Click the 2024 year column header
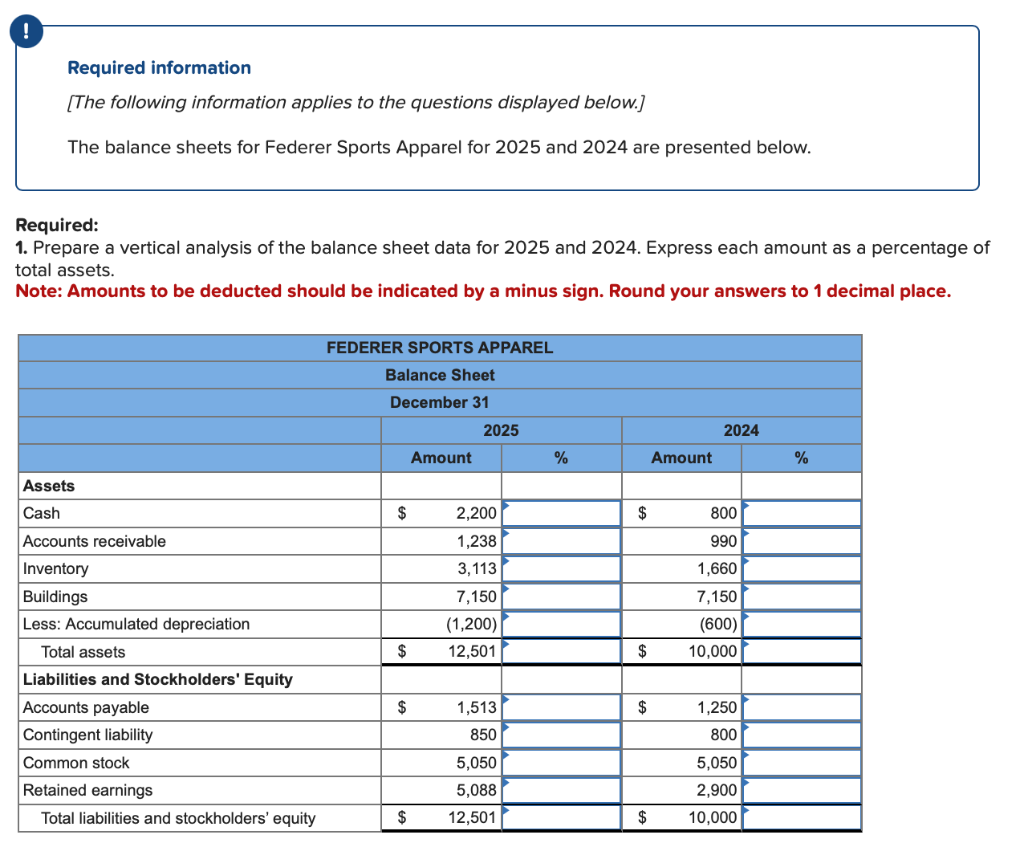The width and height of the screenshot is (1024, 843). (741, 430)
